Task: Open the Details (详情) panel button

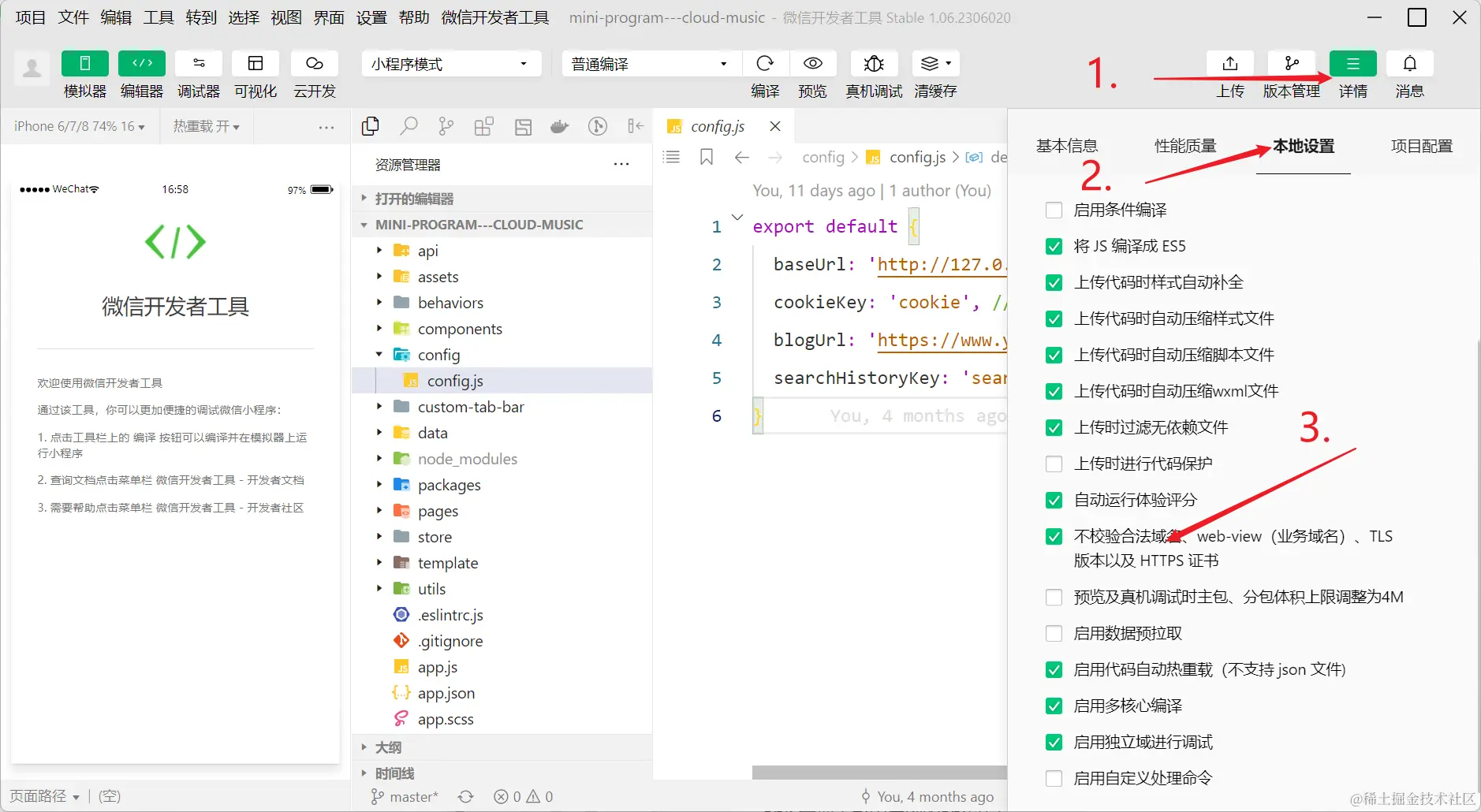Action: click(1353, 64)
